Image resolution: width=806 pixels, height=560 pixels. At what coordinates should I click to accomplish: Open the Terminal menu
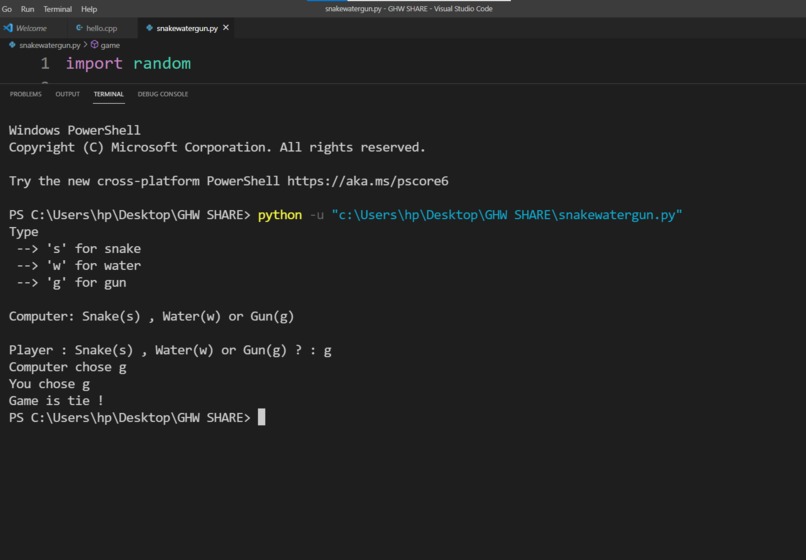click(58, 9)
